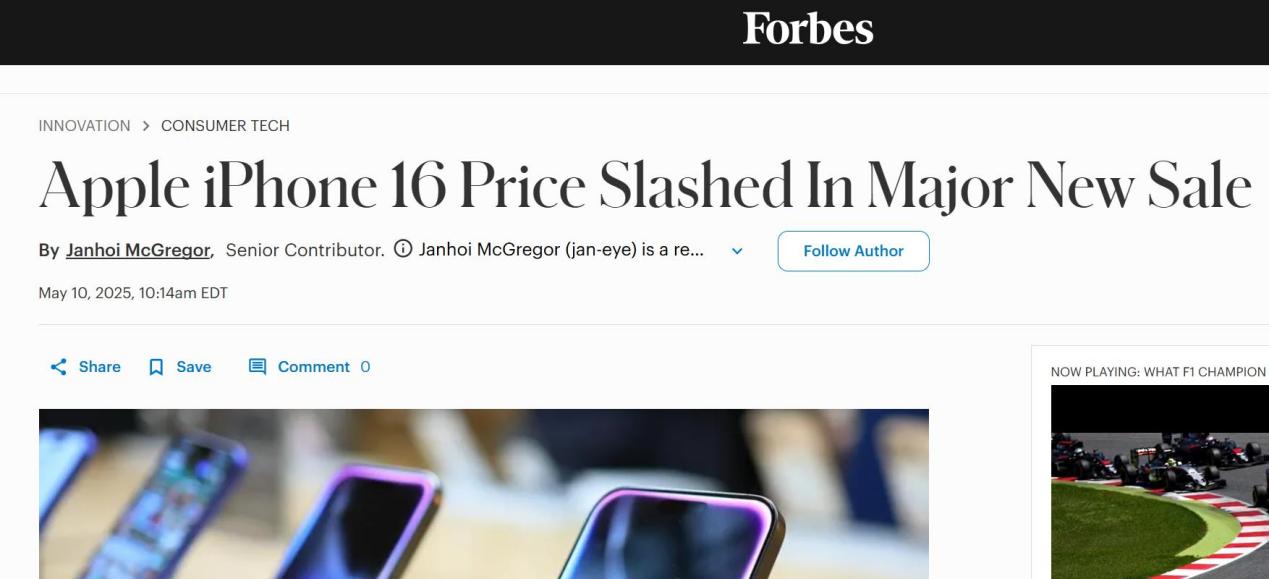Viewport: 1269px width, 579px height.
Task: Click the Forbes logo
Action: click(808, 28)
